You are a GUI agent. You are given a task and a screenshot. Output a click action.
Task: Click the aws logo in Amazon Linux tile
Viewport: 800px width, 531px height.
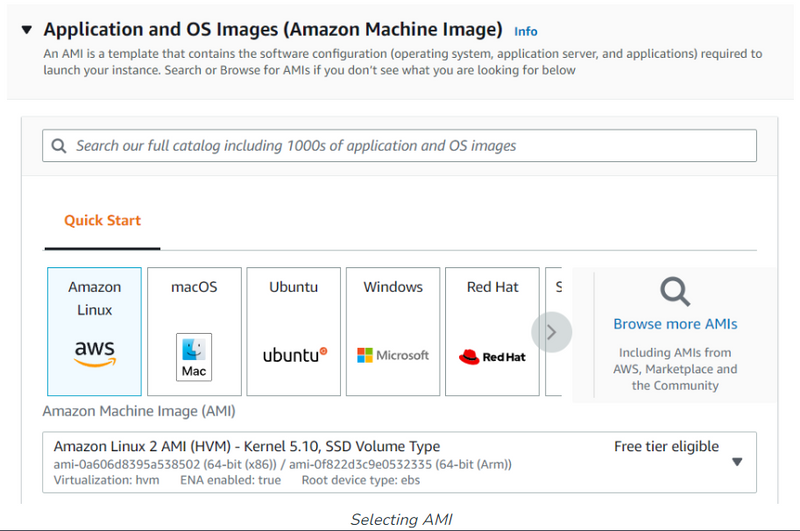[94, 353]
